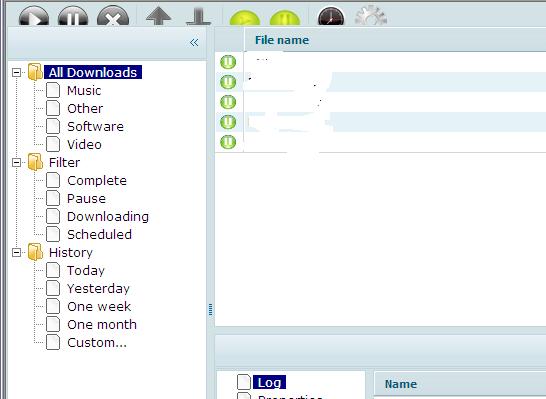The width and height of the screenshot is (546, 399).
Task: Click the black Start download toolbar button
Action: (x=34, y=16)
